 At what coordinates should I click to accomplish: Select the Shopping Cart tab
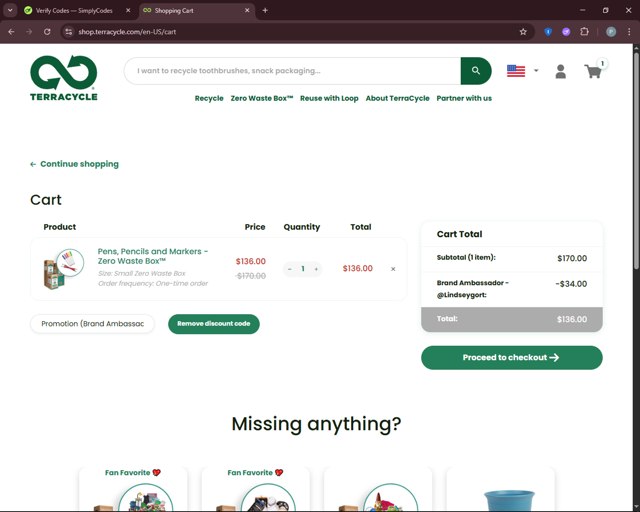(x=198, y=11)
